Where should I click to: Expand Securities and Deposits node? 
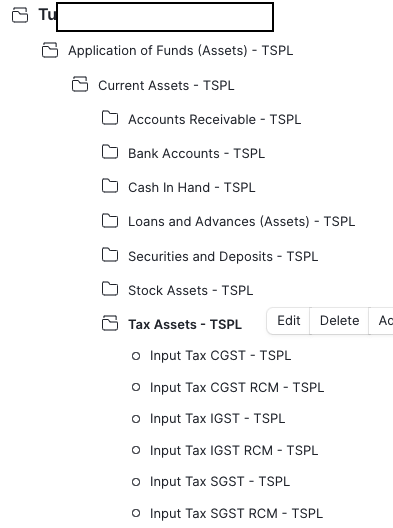pyautogui.click(x=223, y=256)
